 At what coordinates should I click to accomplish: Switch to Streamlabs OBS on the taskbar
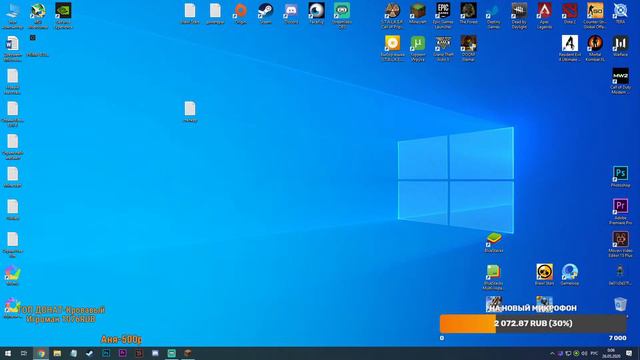(x=171, y=353)
